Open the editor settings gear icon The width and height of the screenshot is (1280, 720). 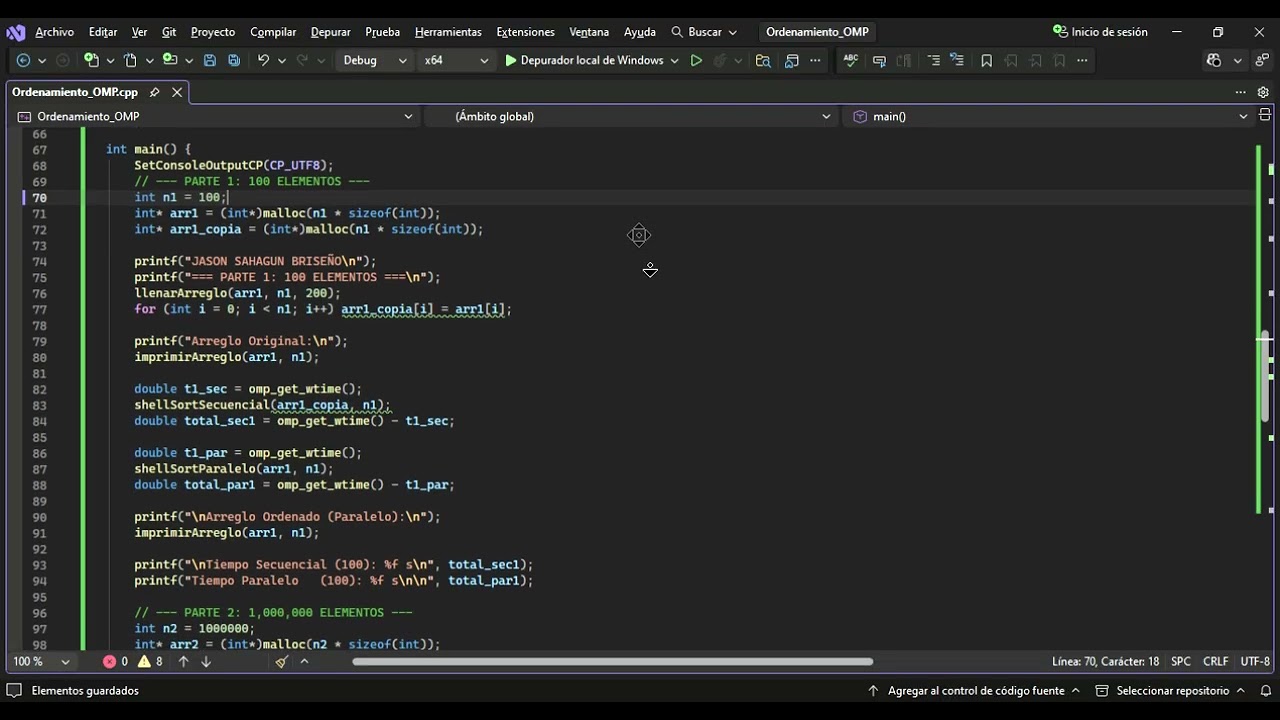pos(1263,92)
